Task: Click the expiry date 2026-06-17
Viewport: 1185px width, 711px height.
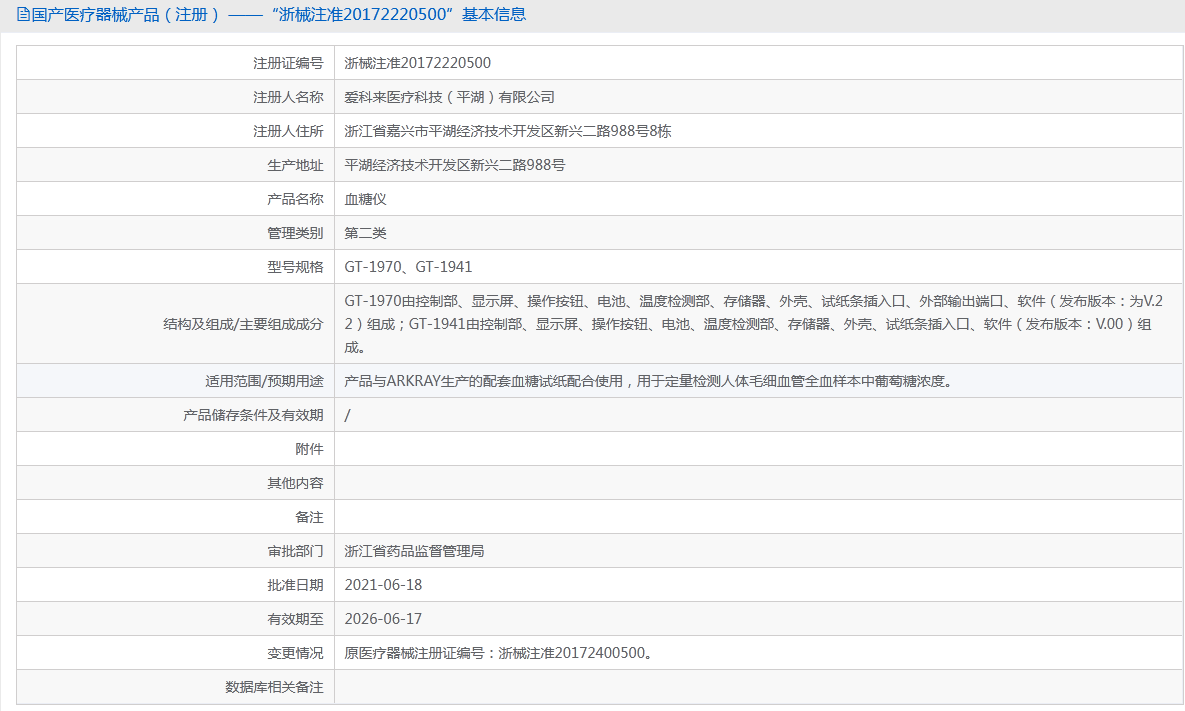Action: point(383,619)
